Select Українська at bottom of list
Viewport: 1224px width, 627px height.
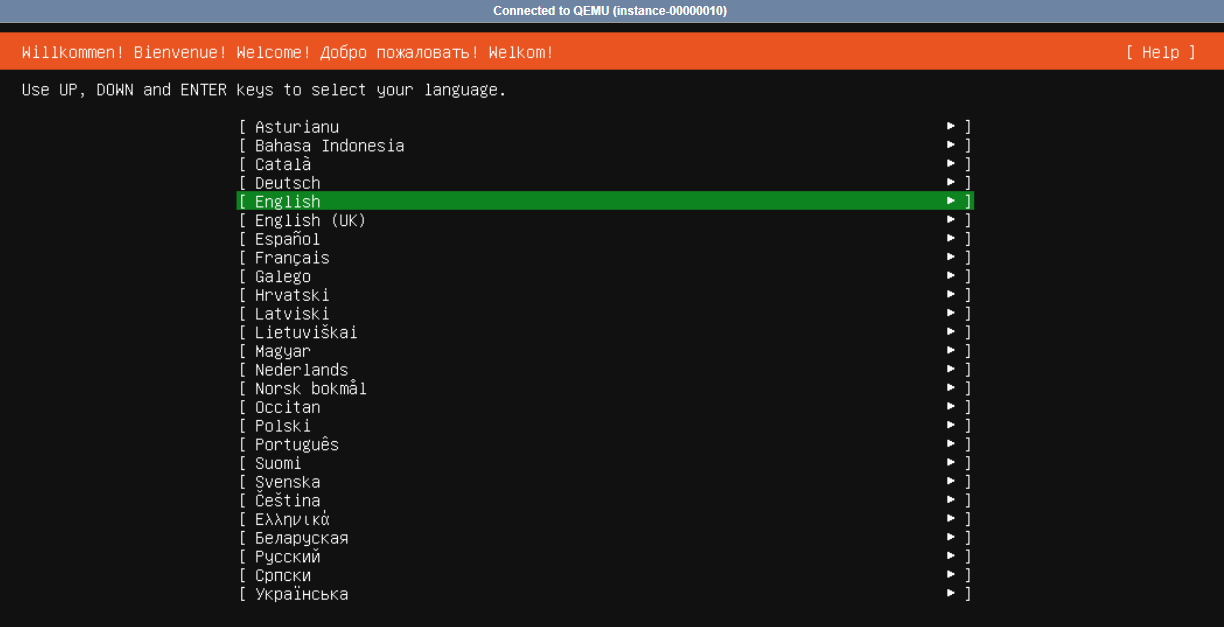point(301,594)
